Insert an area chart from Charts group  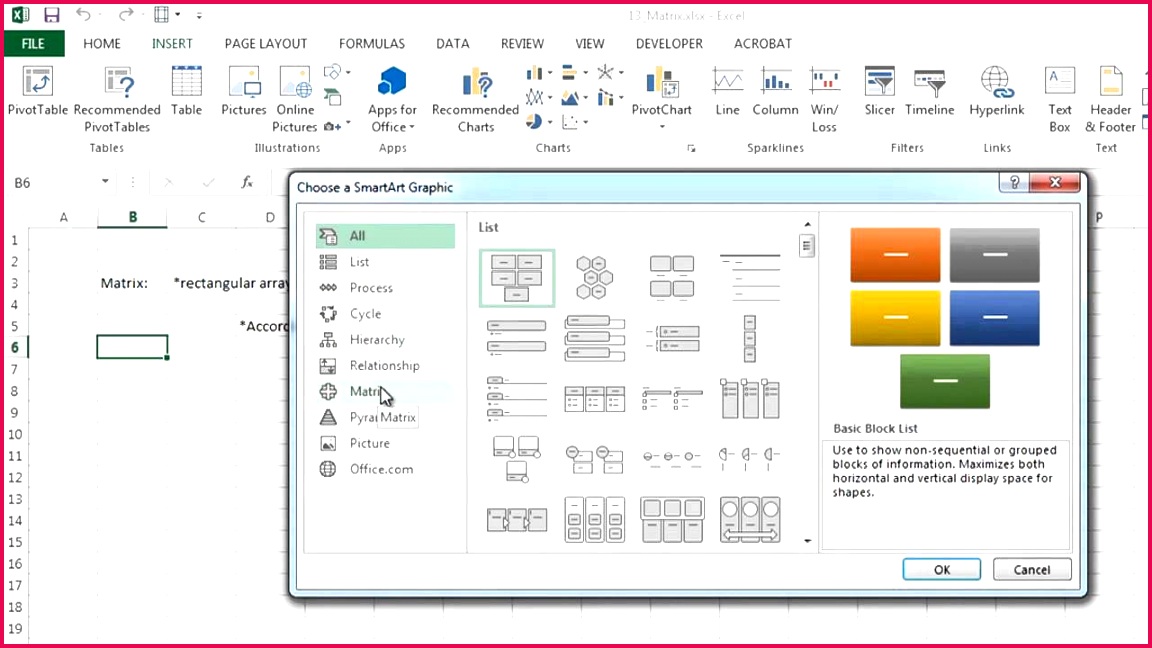point(569,97)
